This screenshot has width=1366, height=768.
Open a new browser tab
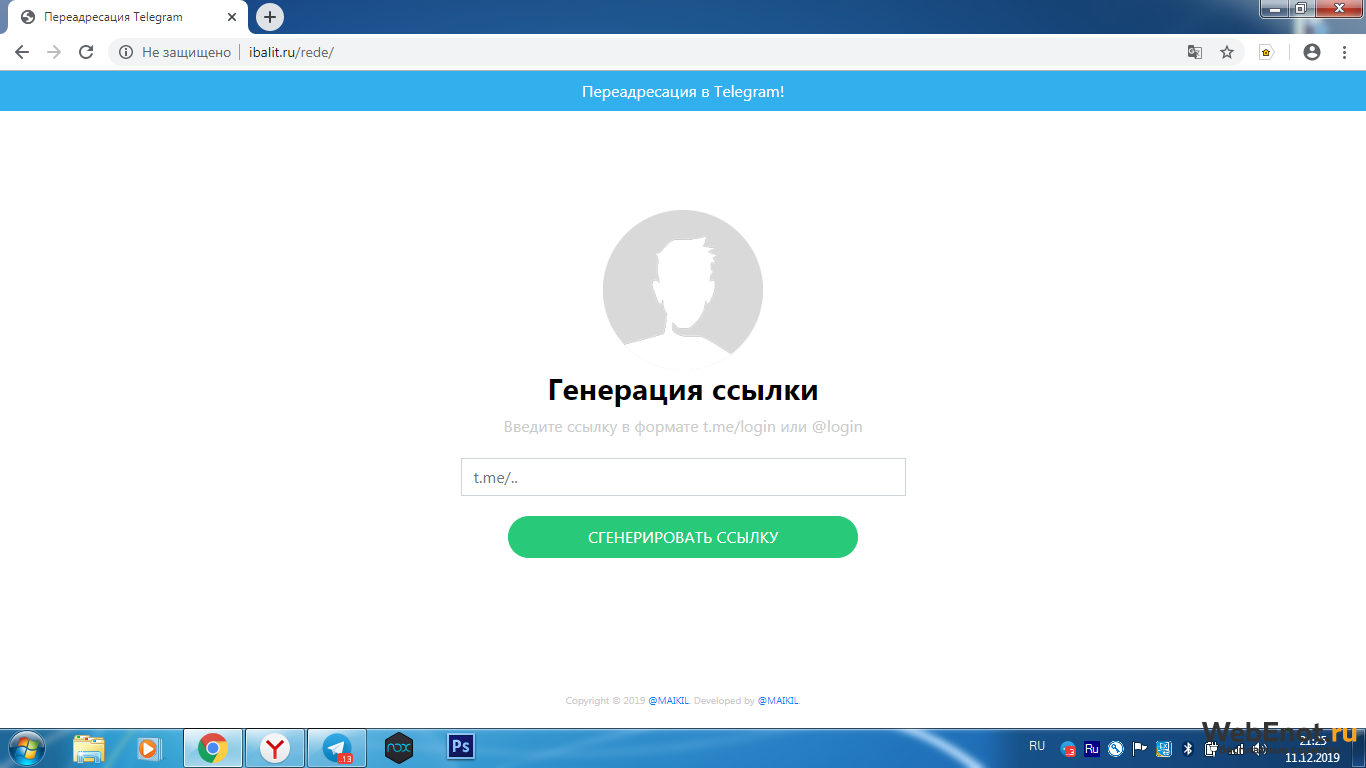pos(270,17)
